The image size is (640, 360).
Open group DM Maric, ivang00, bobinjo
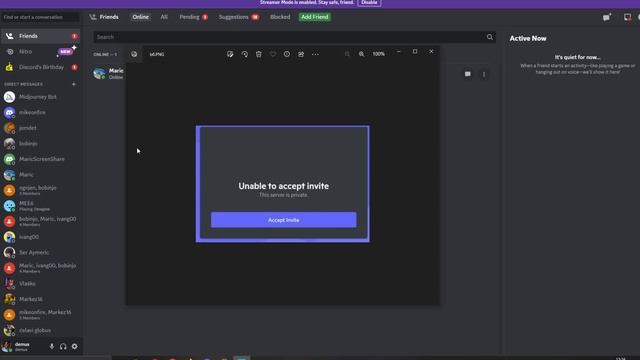click(x=40, y=268)
